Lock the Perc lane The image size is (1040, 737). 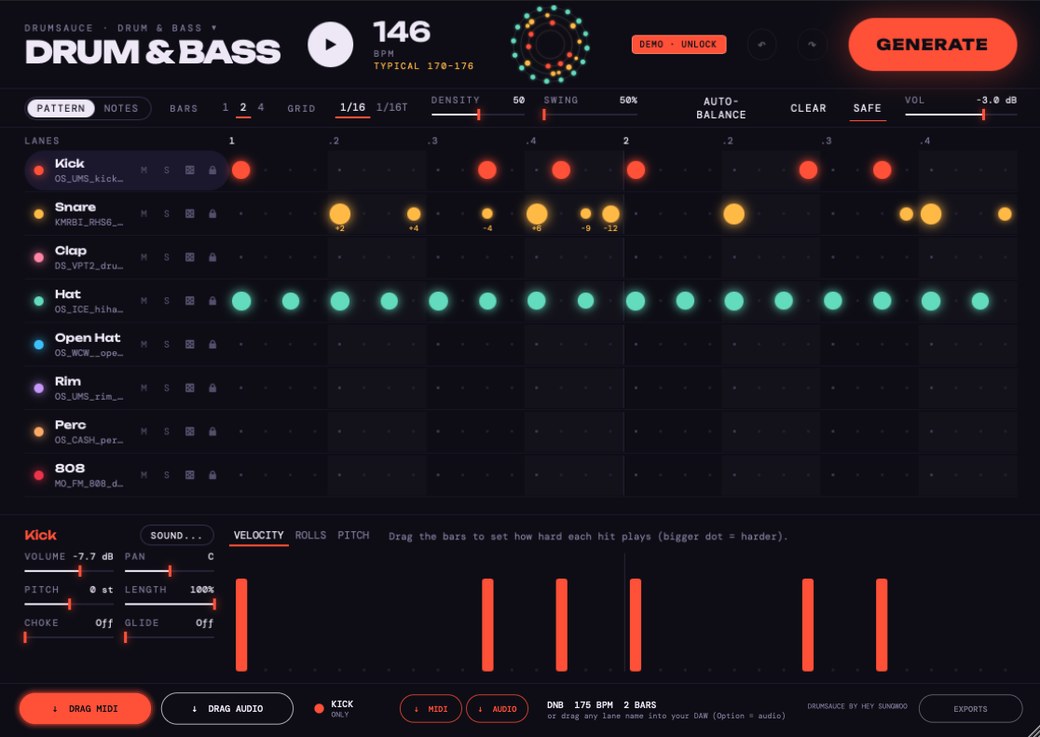(x=212, y=432)
